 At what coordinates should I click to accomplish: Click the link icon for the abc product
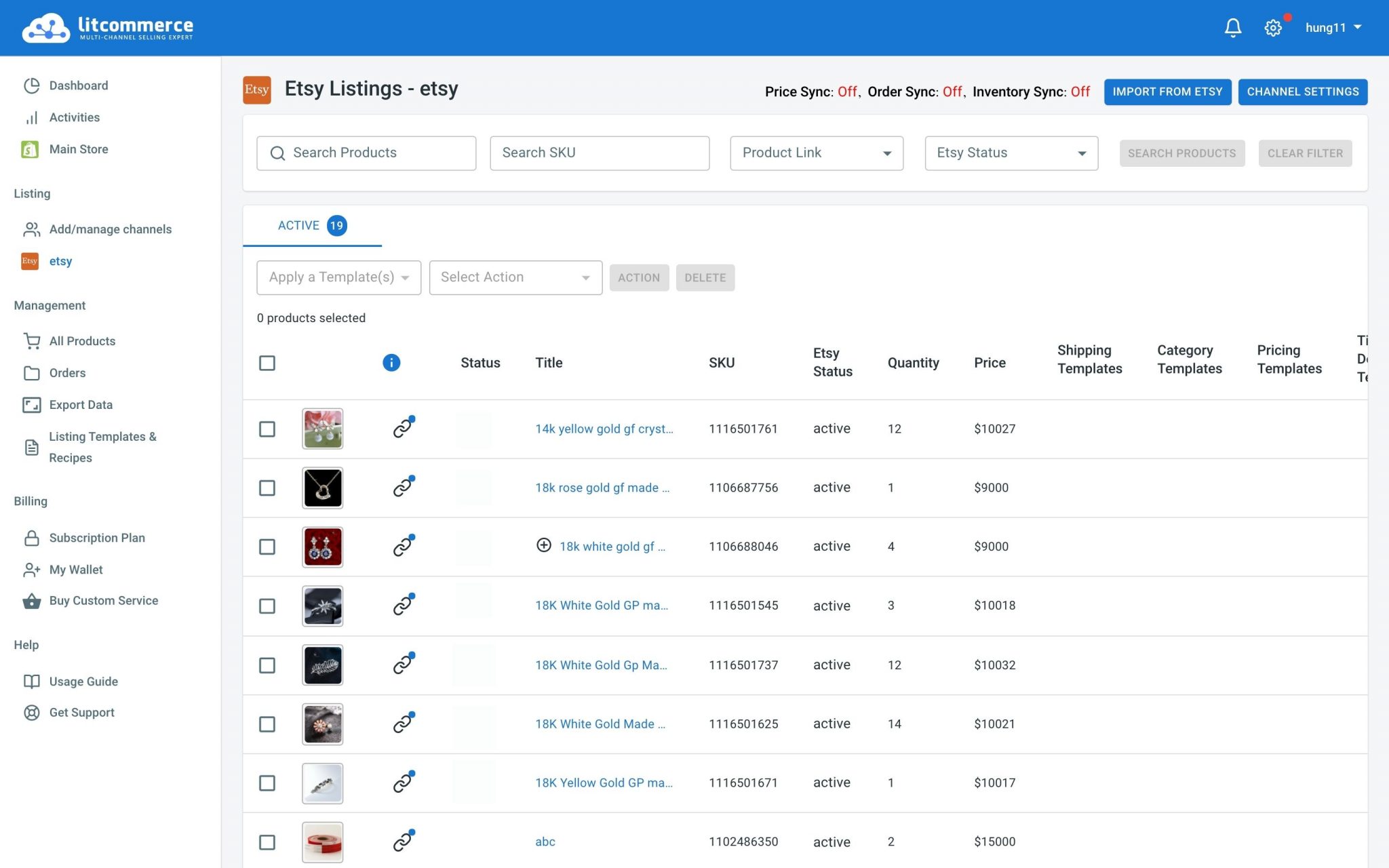403,842
